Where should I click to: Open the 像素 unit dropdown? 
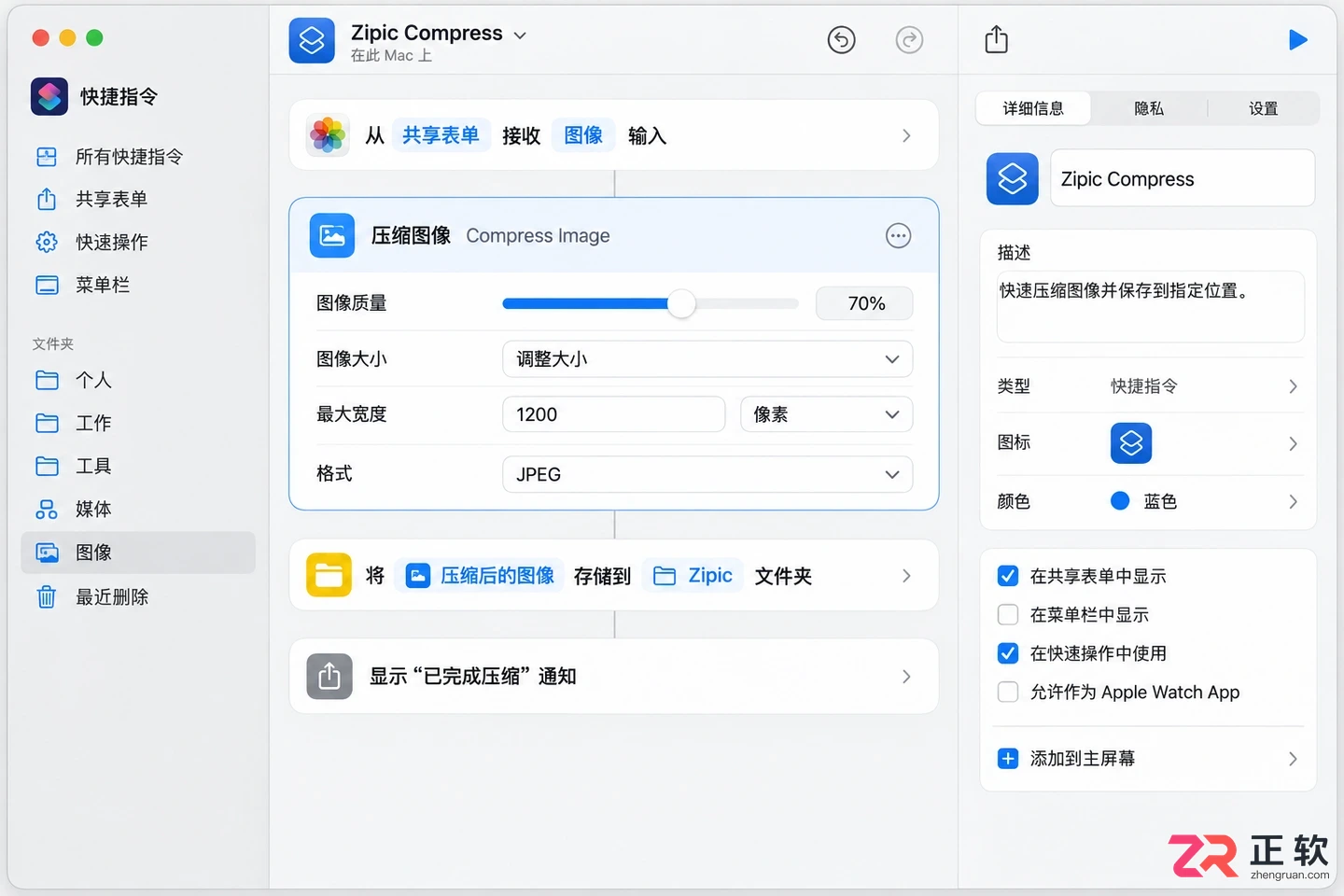coord(826,414)
